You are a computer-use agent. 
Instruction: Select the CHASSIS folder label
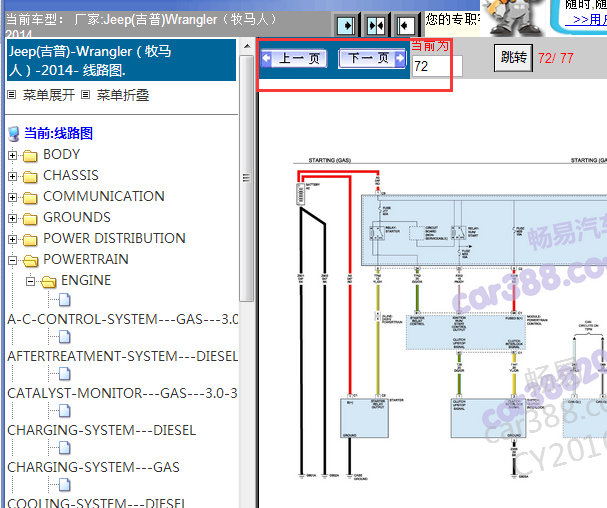pos(71,175)
